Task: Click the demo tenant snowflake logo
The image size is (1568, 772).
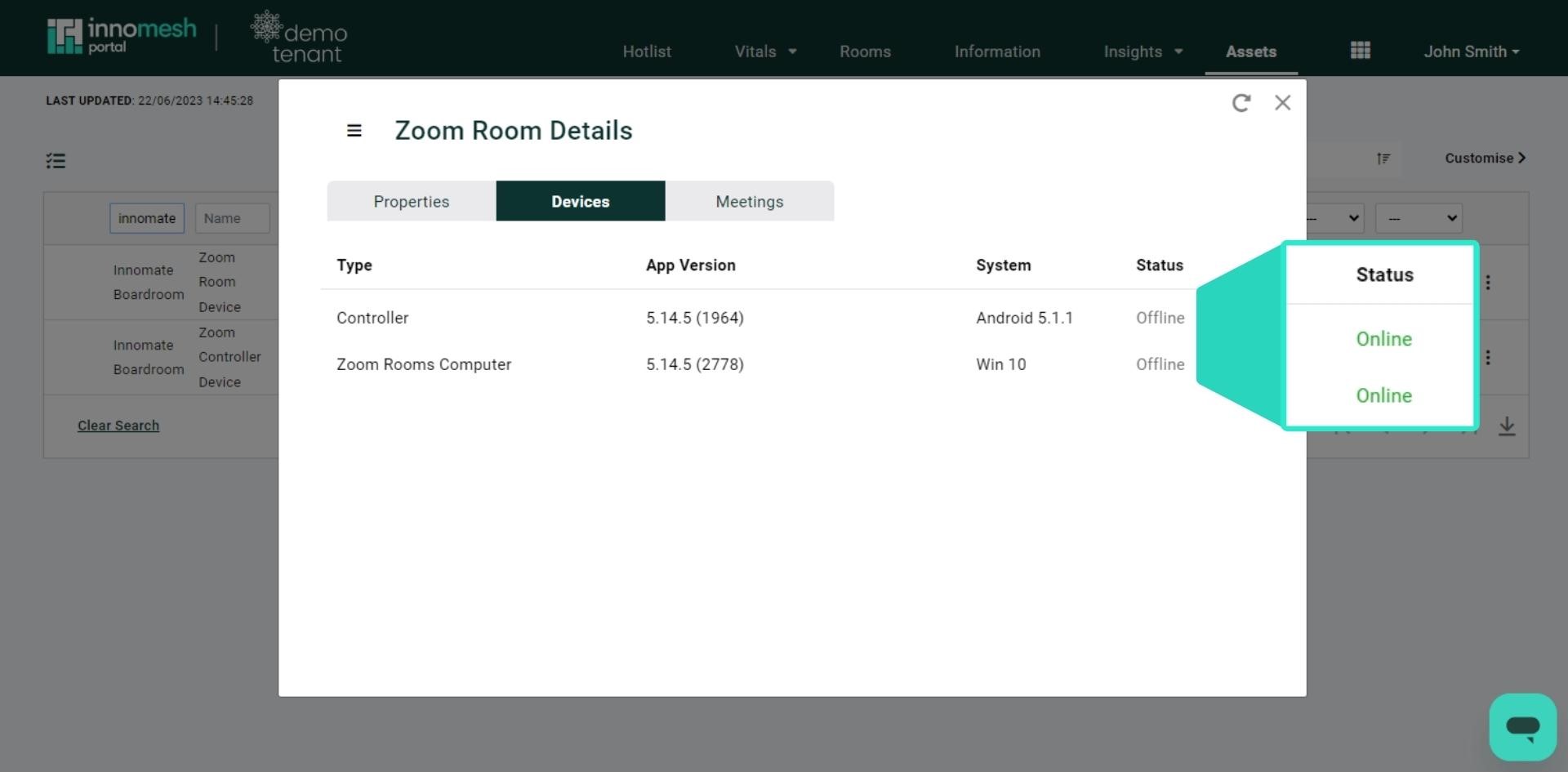Action: point(299,37)
